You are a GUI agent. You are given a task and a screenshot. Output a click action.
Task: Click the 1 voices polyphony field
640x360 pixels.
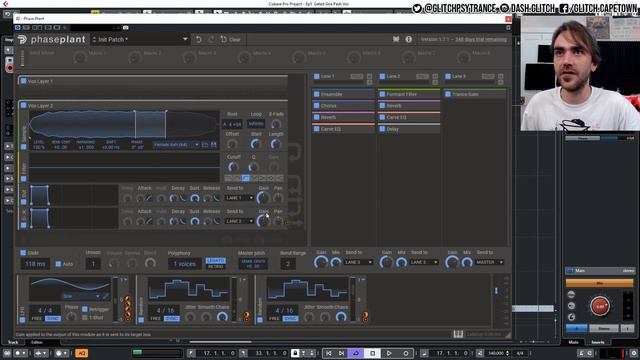[x=184, y=264]
